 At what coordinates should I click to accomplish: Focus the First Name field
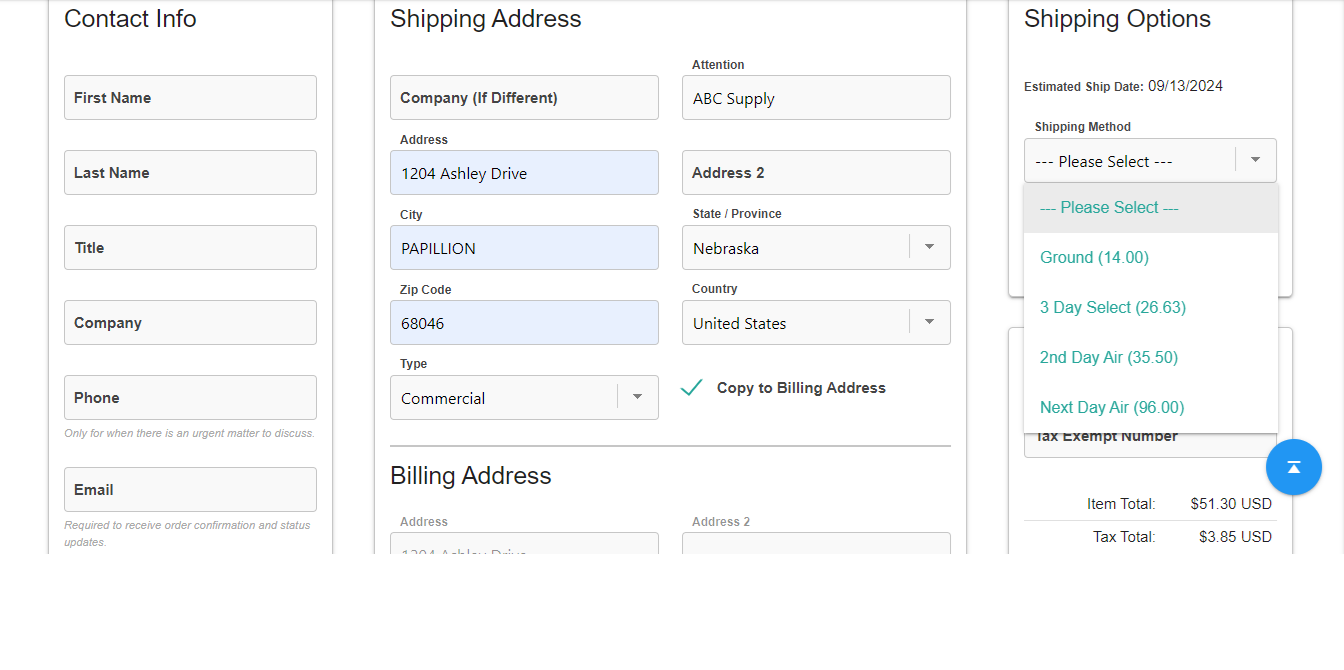coord(190,98)
